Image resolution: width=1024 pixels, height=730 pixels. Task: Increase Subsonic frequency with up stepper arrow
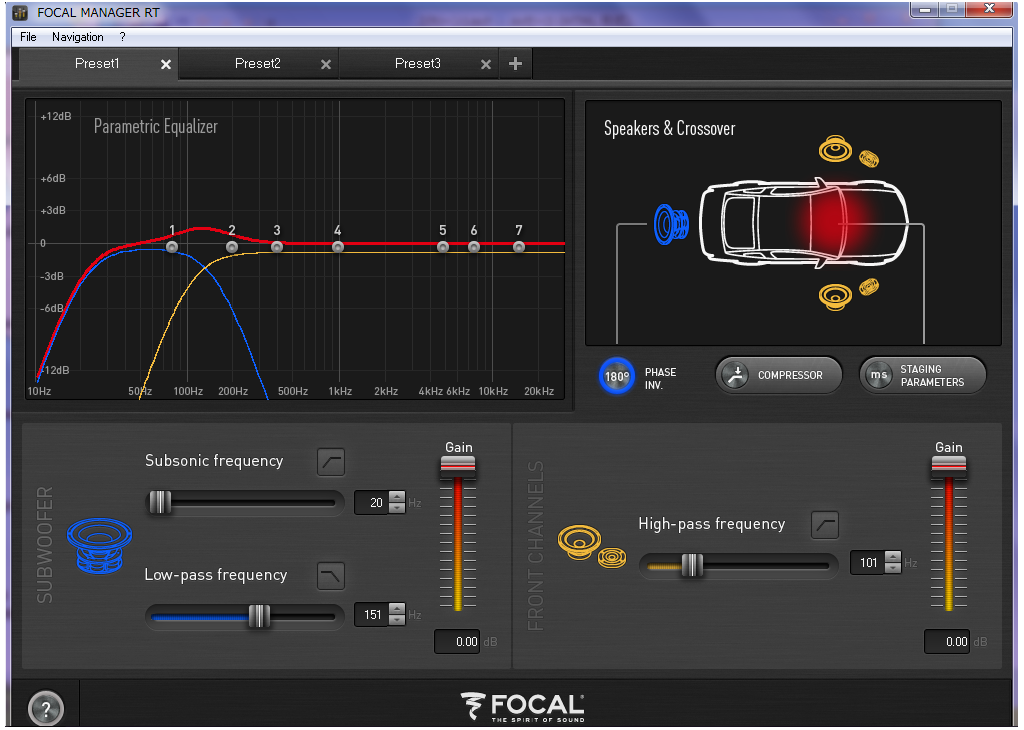[x=396, y=497]
